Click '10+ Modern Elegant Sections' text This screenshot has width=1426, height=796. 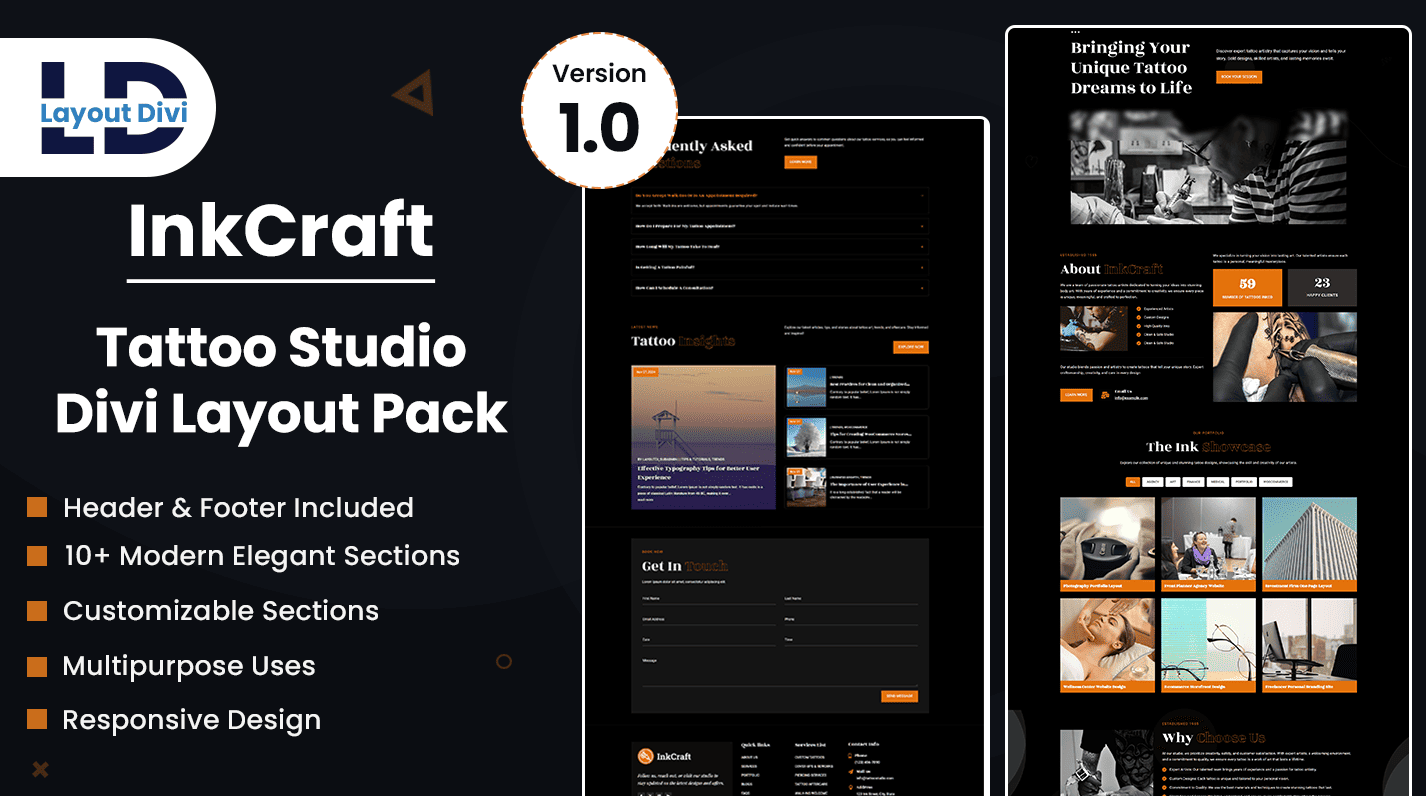coord(262,556)
